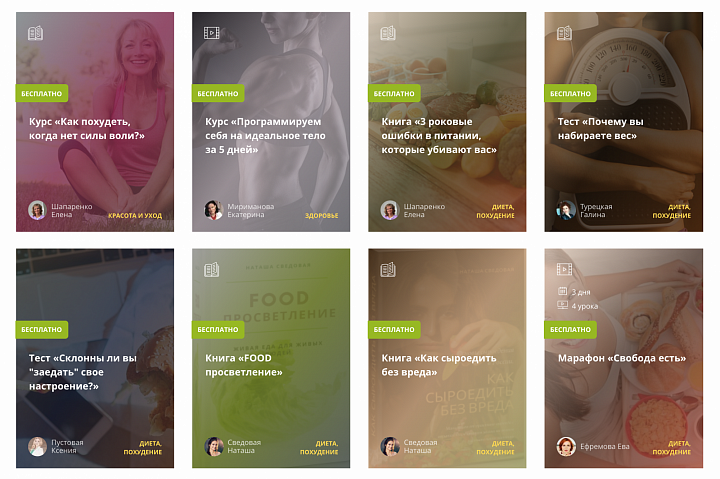Click book icon on «Как похудеть» course card
Screen dimensions: 720x479
point(35,33)
